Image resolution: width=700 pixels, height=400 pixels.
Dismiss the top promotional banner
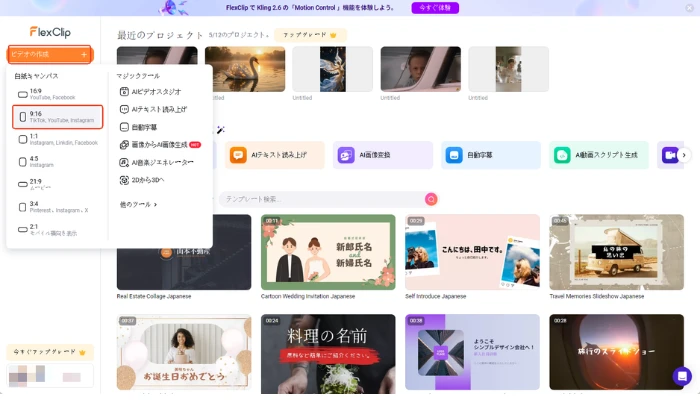(x=689, y=8)
